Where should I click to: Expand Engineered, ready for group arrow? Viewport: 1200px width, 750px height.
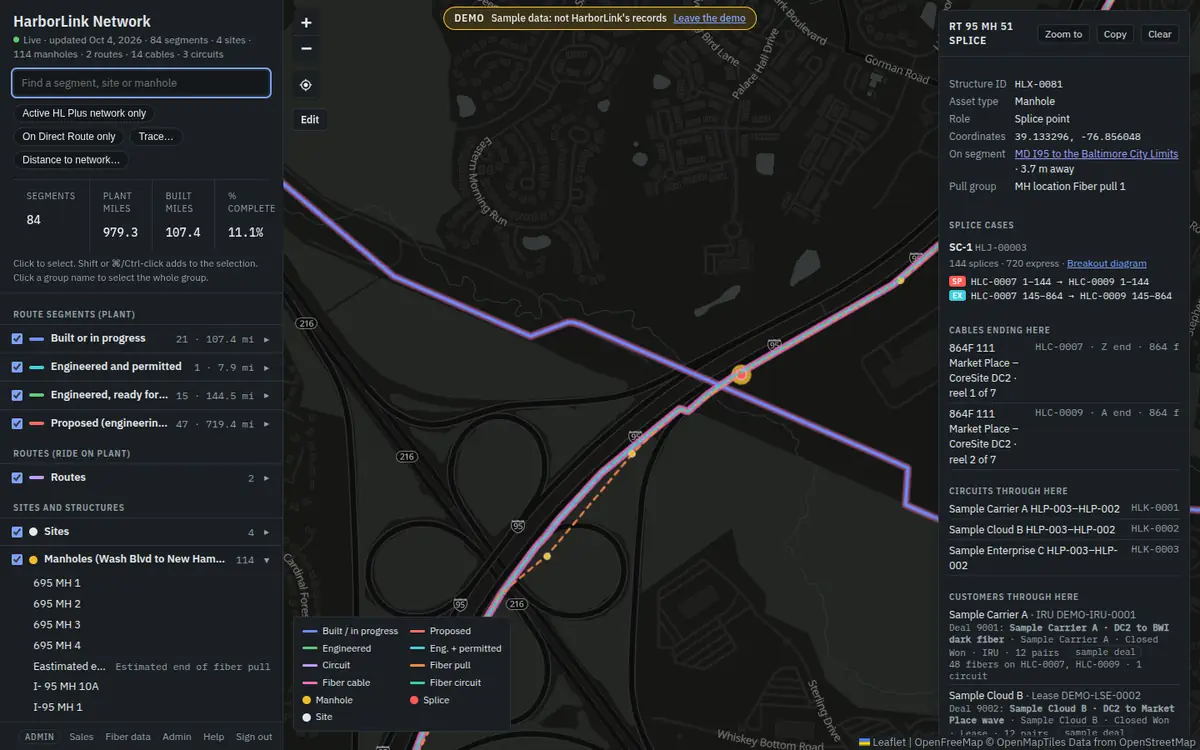pyautogui.click(x=266, y=395)
